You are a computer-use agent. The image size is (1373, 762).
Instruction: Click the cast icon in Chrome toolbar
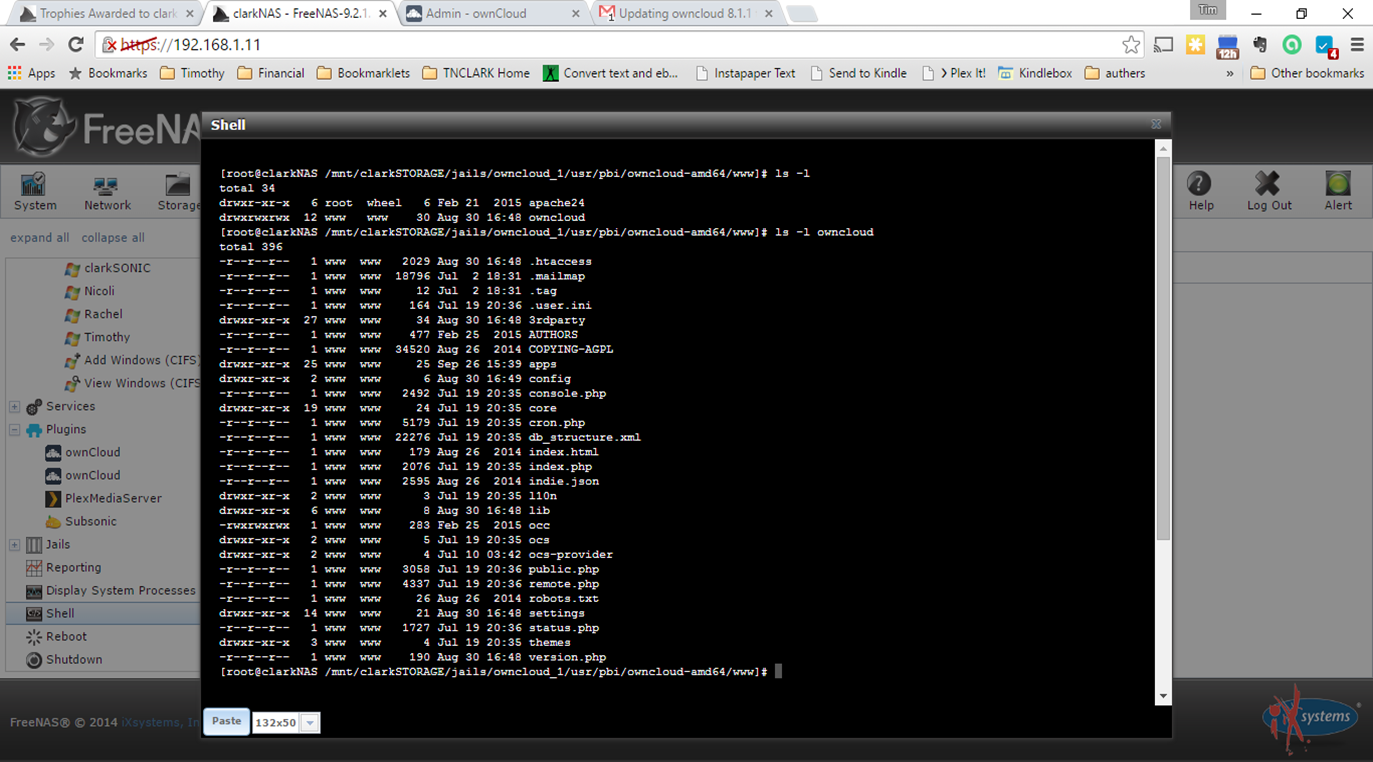coord(1163,45)
